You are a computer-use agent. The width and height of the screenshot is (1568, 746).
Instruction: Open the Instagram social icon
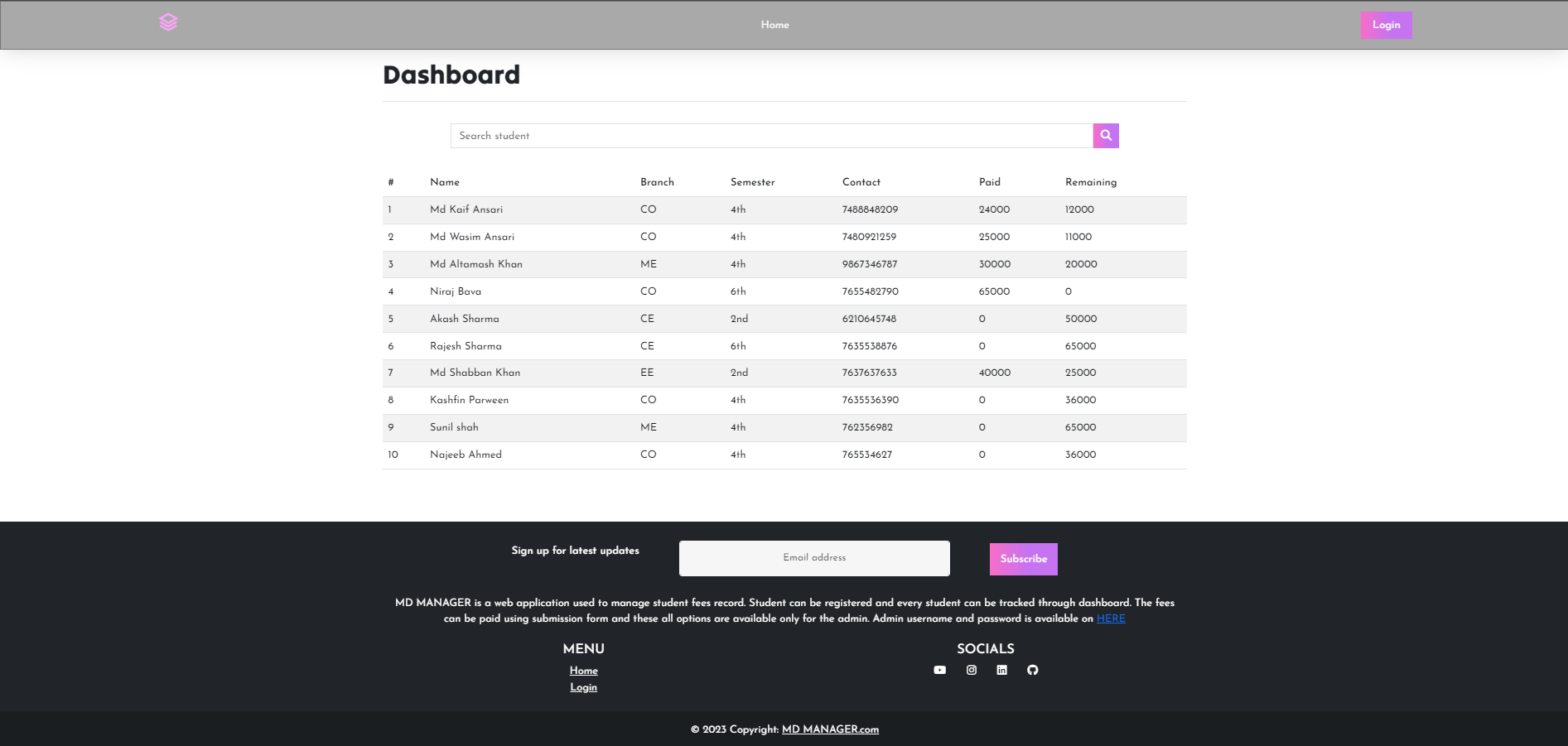[x=972, y=670]
